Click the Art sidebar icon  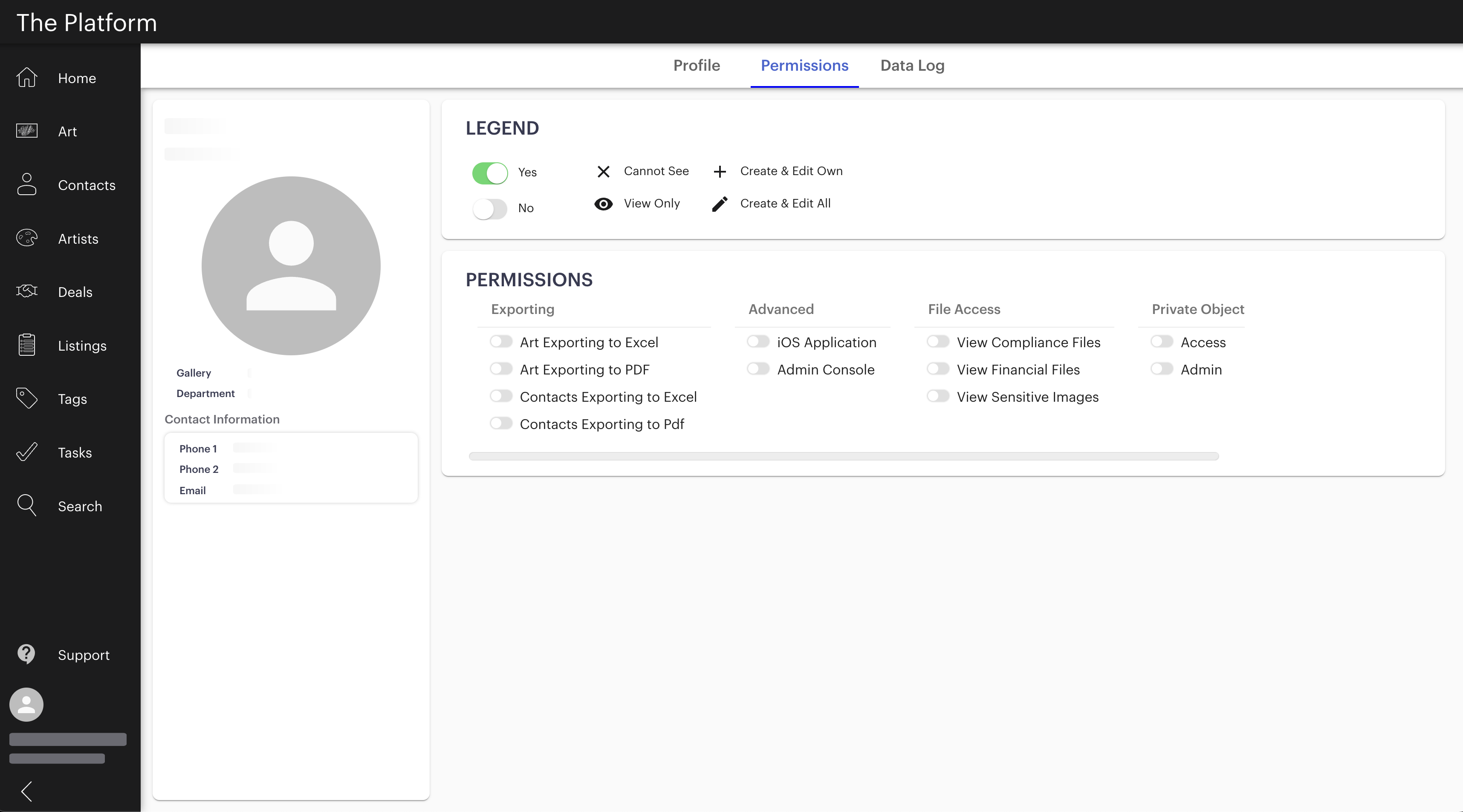(x=27, y=131)
